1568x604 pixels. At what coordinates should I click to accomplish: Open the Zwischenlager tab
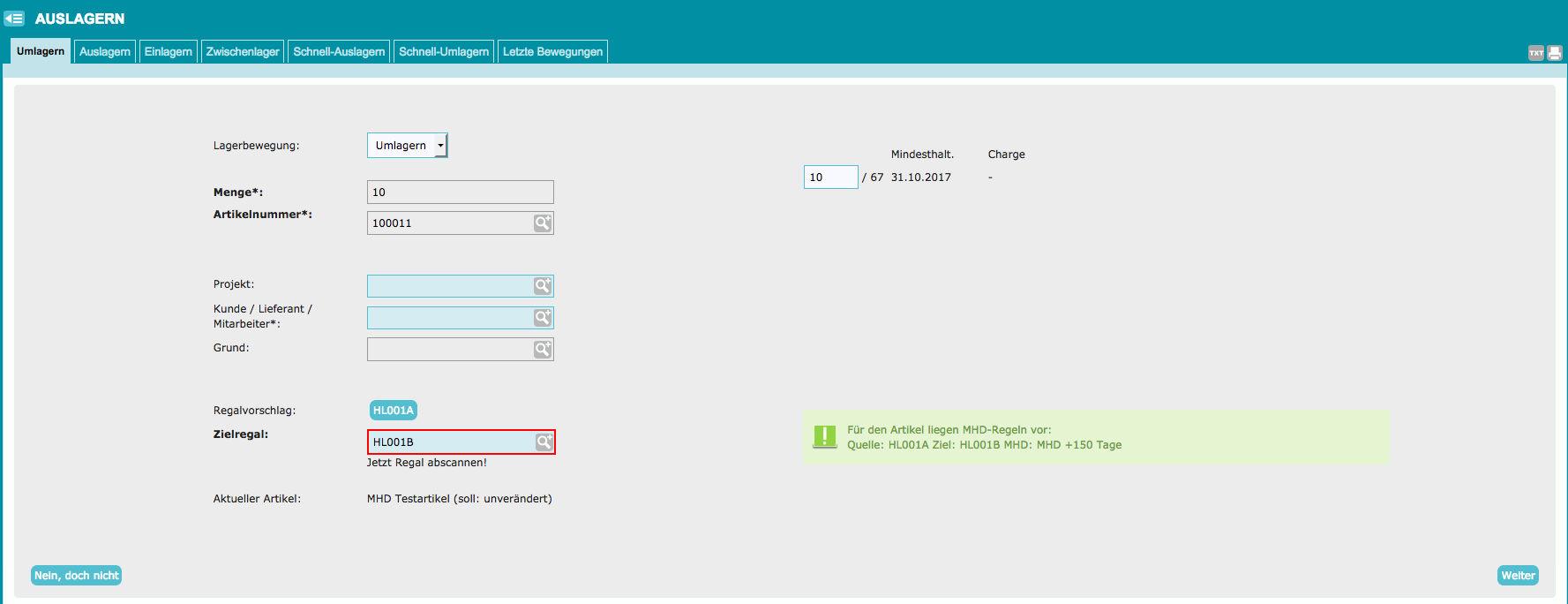tap(243, 51)
